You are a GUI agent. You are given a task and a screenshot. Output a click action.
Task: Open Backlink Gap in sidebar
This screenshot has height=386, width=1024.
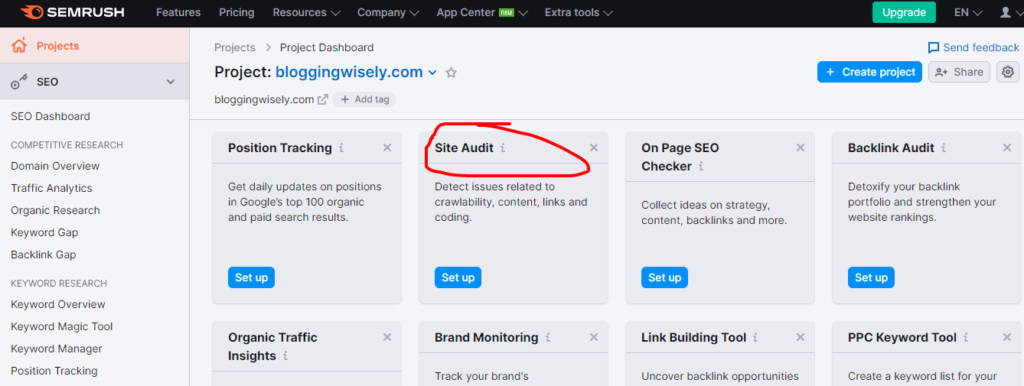tap(43, 255)
